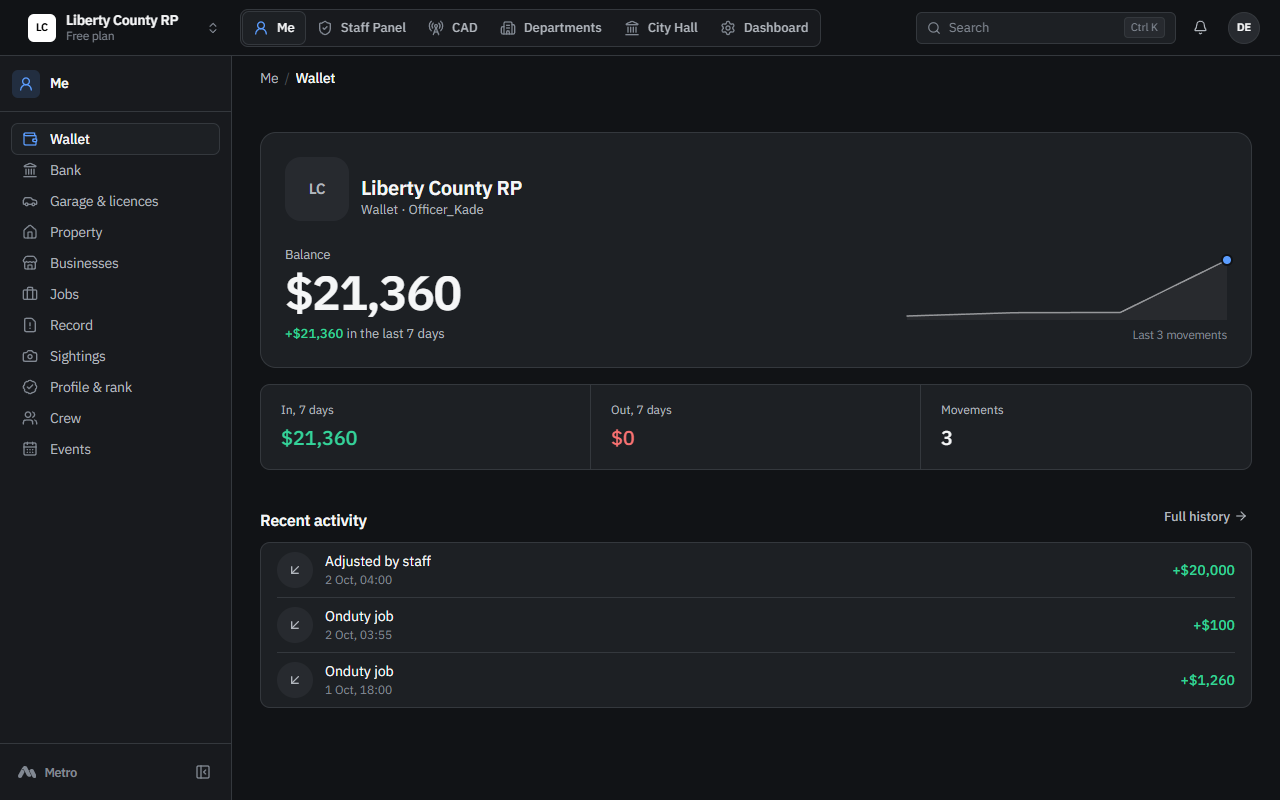Screen dimensions: 1280x800
Task: Open Full history link
Action: pyautogui.click(x=1205, y=517)
